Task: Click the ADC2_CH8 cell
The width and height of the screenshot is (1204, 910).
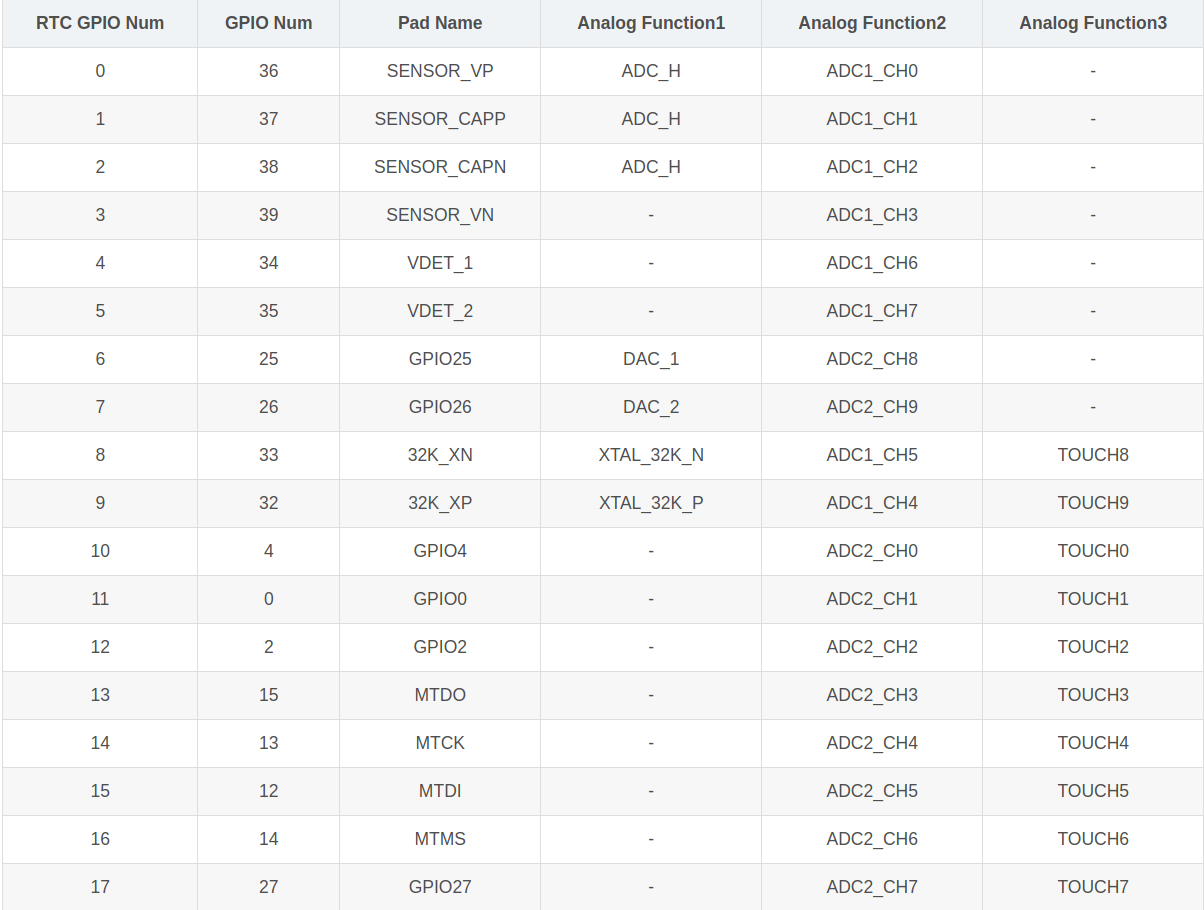Action: pyautogui.click(x=872, y=359)
